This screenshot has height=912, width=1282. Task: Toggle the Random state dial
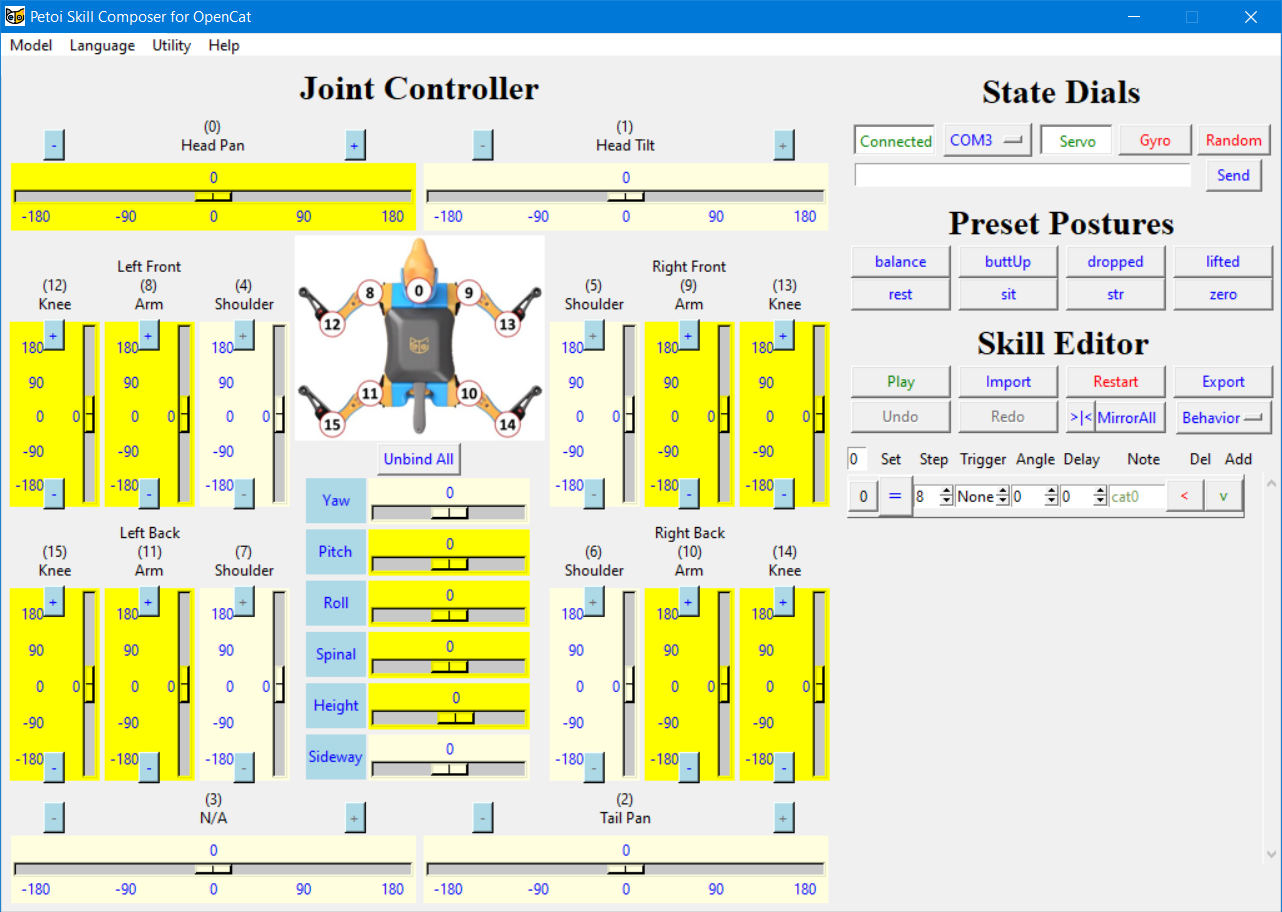(x=1234, y=141)
